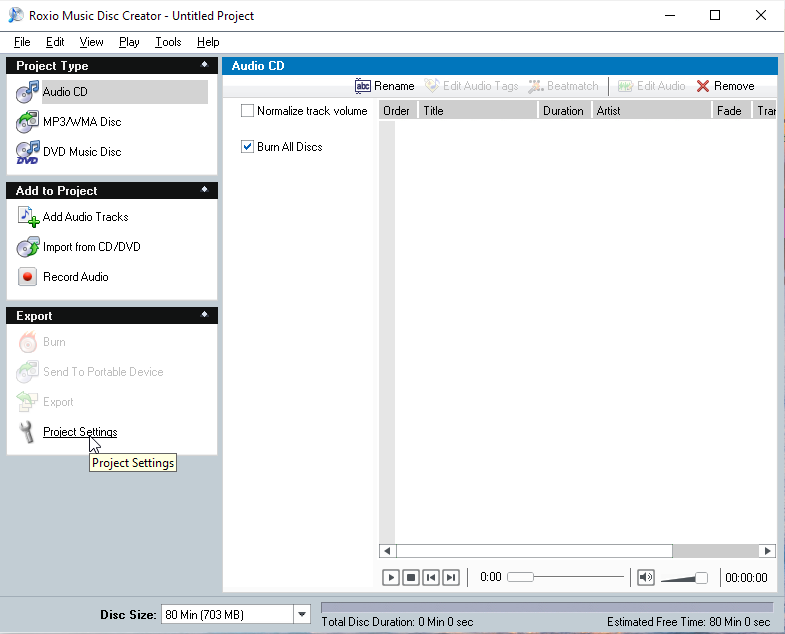Open the File menu
Image resolution: width=785 pixels, height=634 pixels.
tap(22, 42)
